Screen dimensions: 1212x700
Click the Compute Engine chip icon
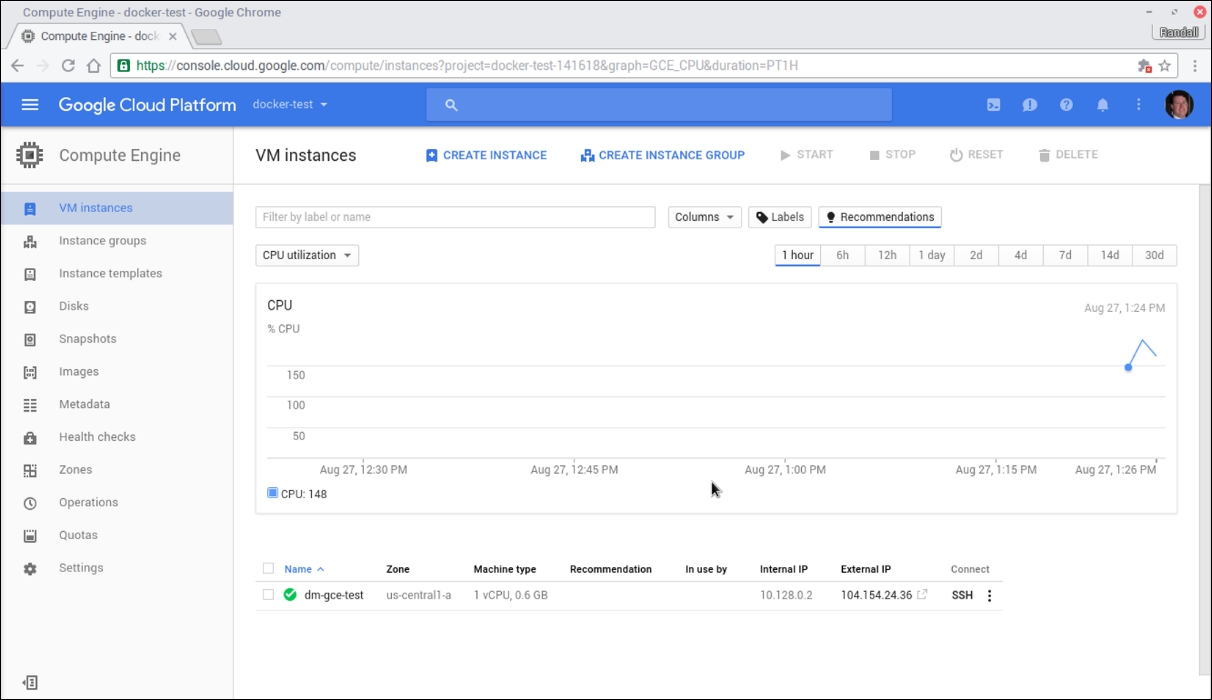coord(30,155)
